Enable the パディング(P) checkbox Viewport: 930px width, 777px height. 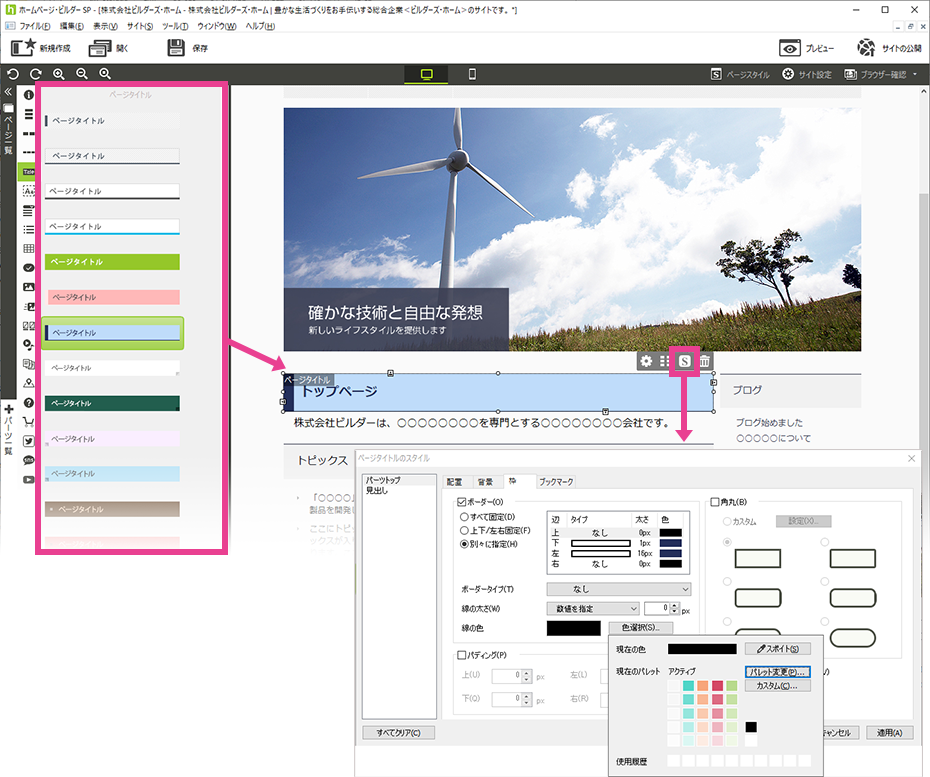462,655
